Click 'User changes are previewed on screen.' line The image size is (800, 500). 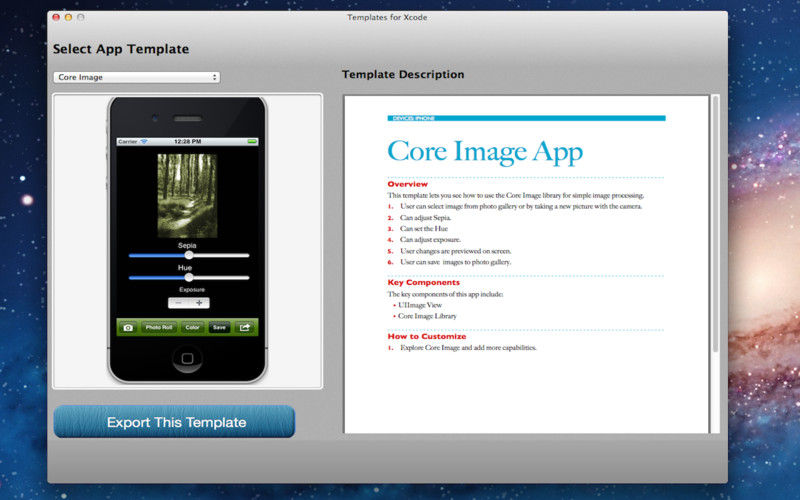[456, 251]
